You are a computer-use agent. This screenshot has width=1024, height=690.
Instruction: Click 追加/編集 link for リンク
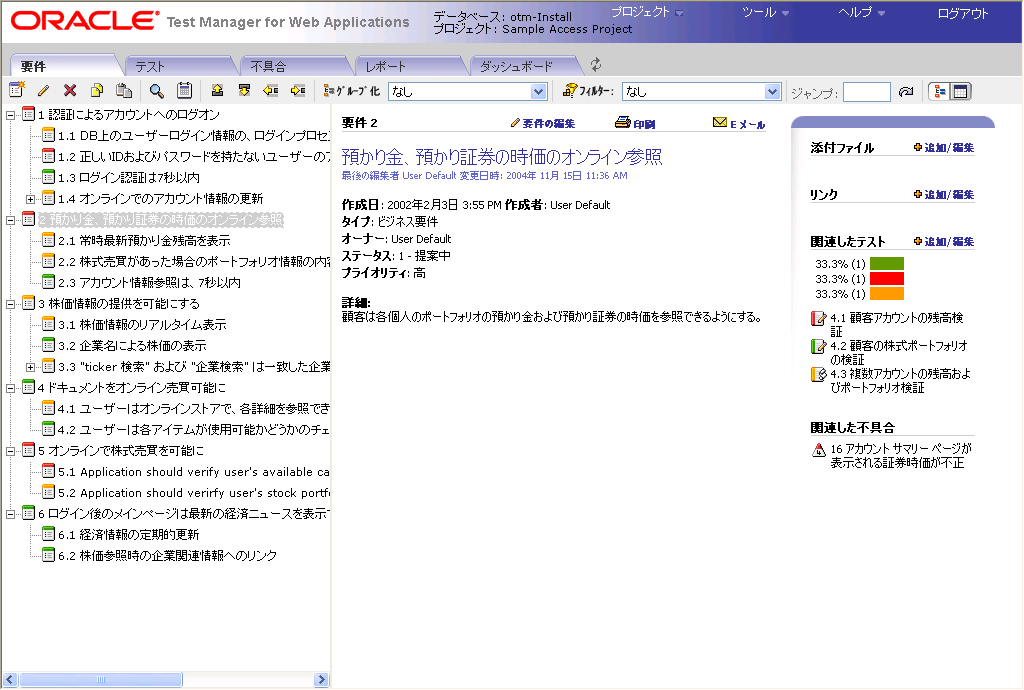(x=949, y=195)
